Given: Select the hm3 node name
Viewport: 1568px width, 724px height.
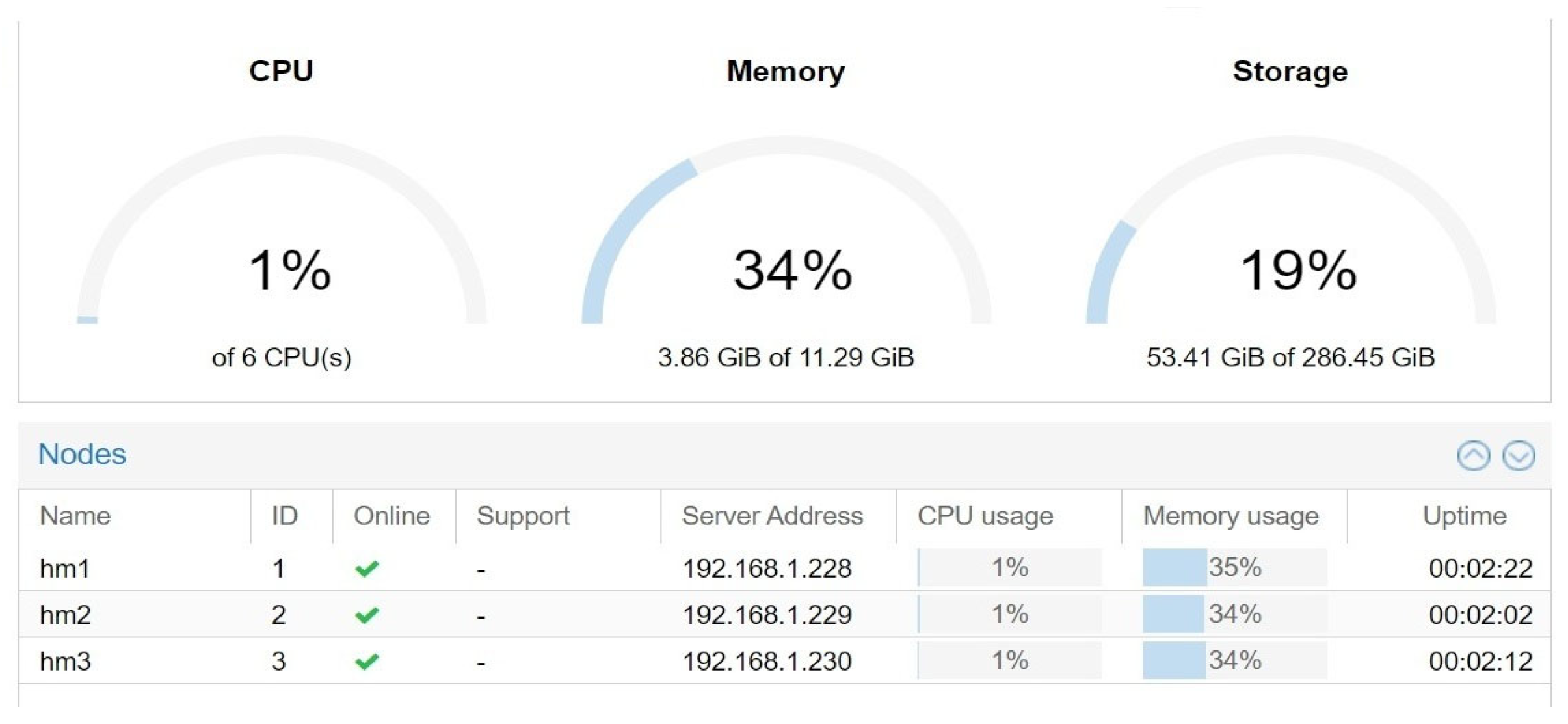Looking at the screenshot, I should pyautogui.click(x=65, y=662).
